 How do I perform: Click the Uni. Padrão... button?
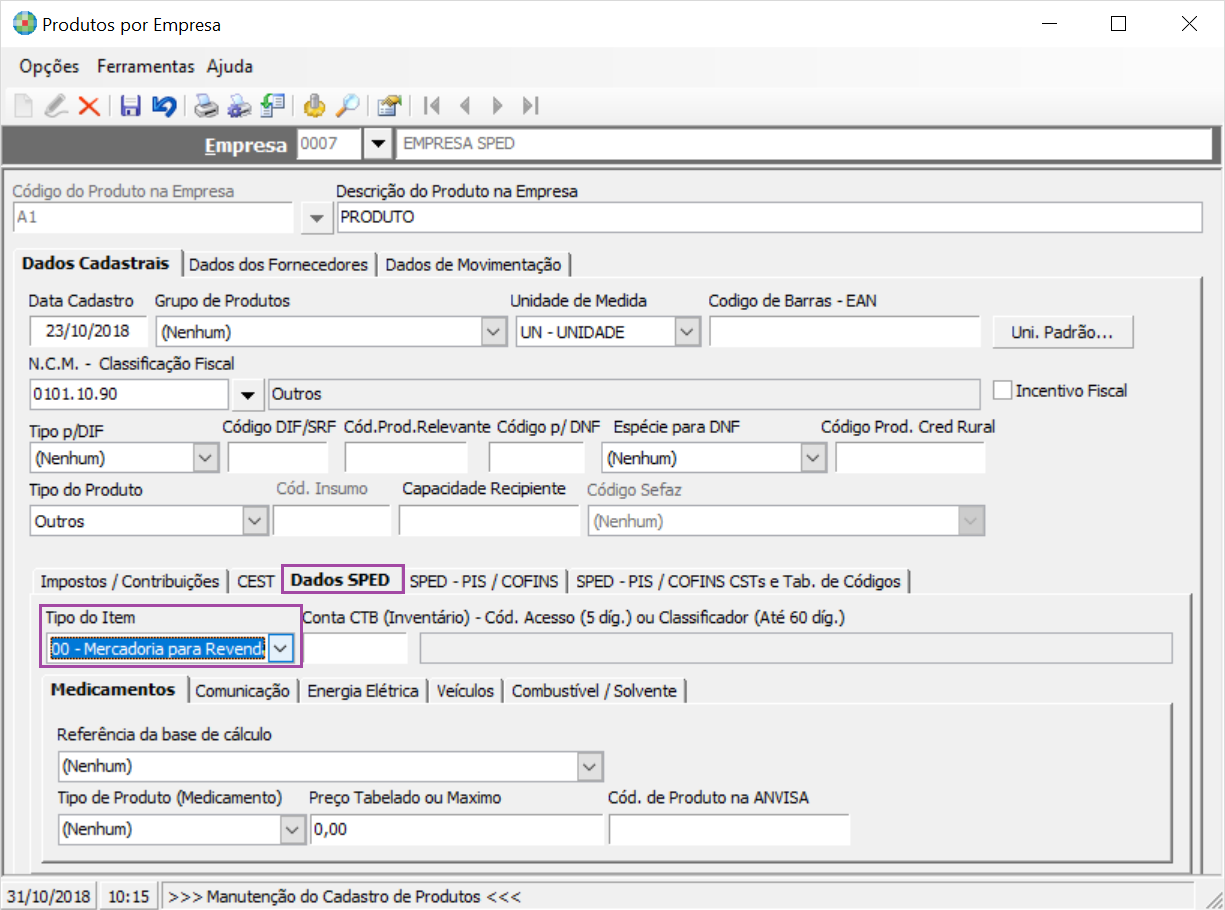(x=1062, y=333)
